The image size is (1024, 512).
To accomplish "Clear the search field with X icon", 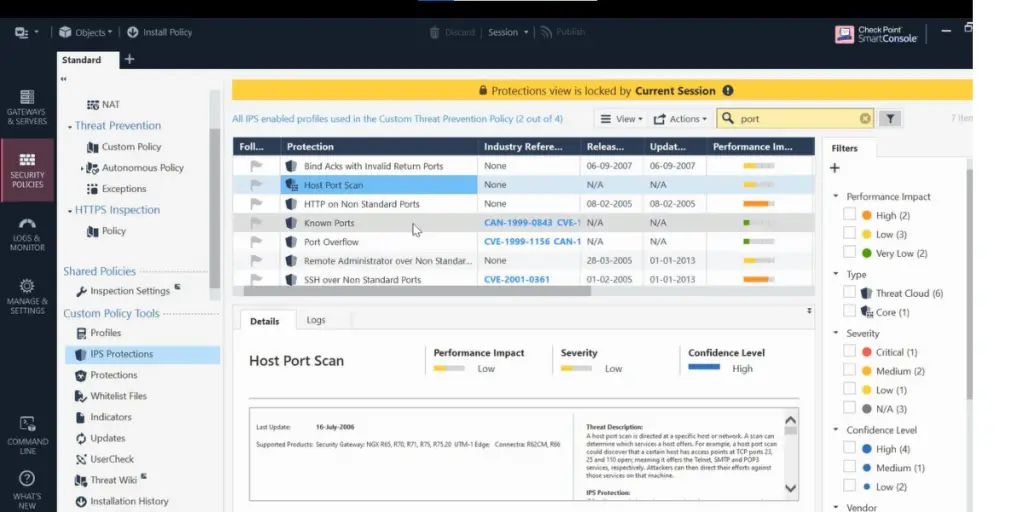I will coord(865,119).
